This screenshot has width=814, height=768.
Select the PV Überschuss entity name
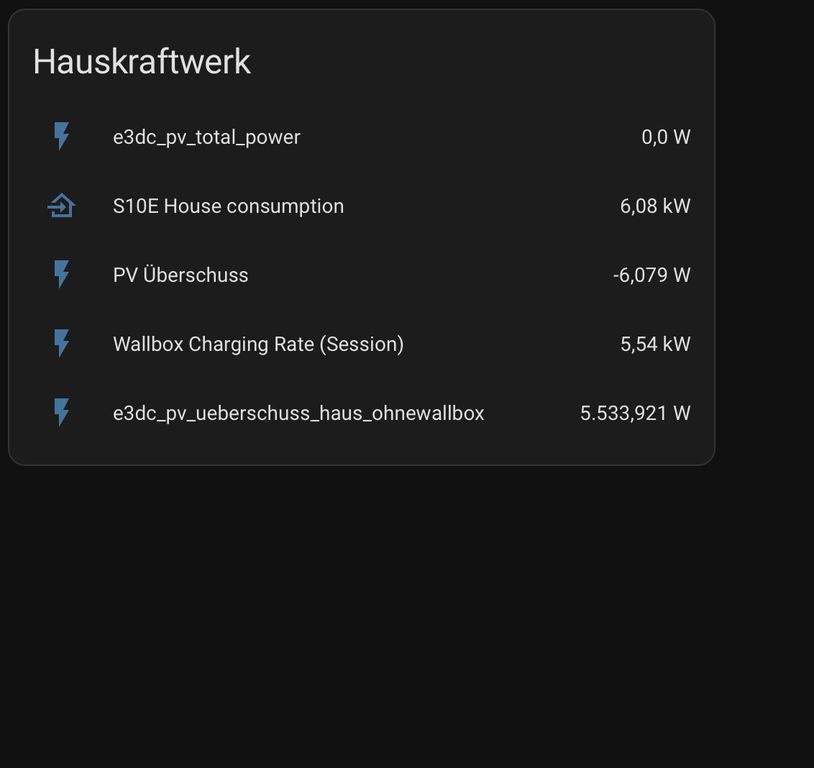pyautogui.click(x=180, y=275)
